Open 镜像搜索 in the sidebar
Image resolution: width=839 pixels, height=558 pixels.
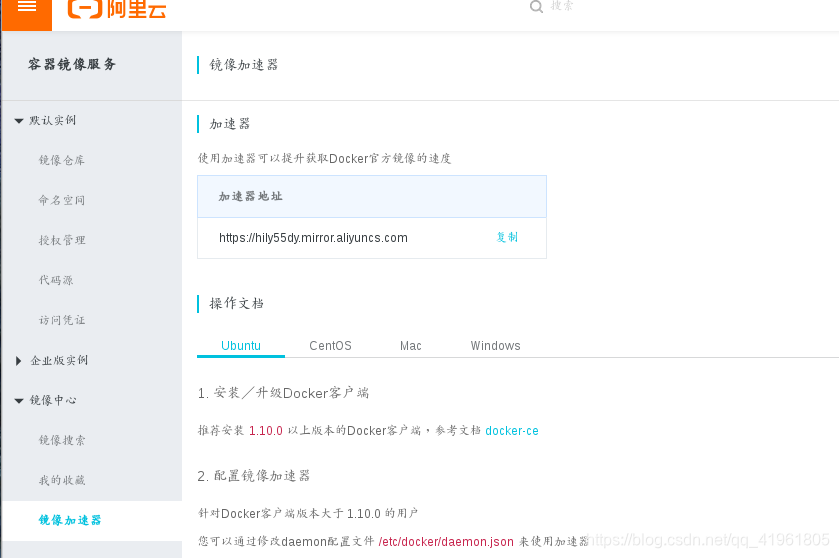tap(62, 440)
